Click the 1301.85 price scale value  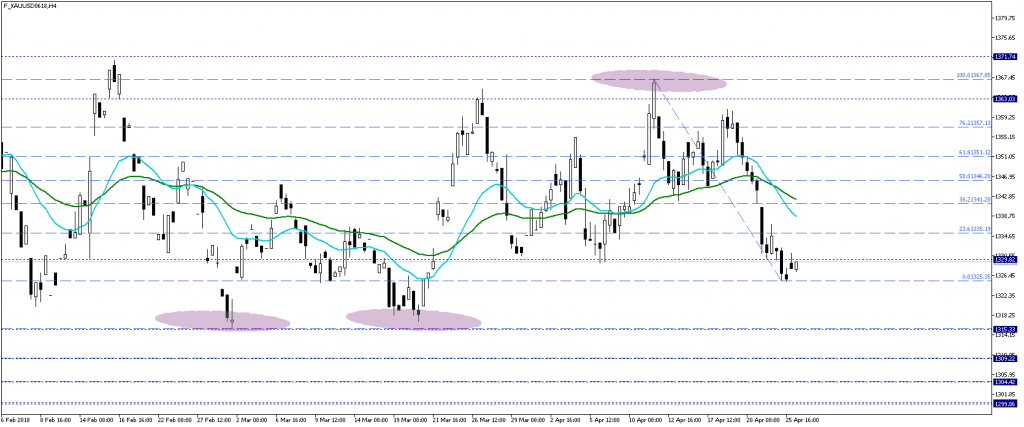coord(1006,395)
